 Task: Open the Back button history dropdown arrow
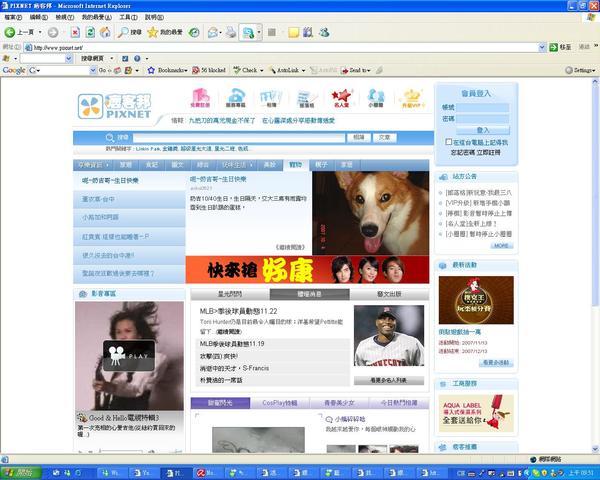click(x=40, y=33)
